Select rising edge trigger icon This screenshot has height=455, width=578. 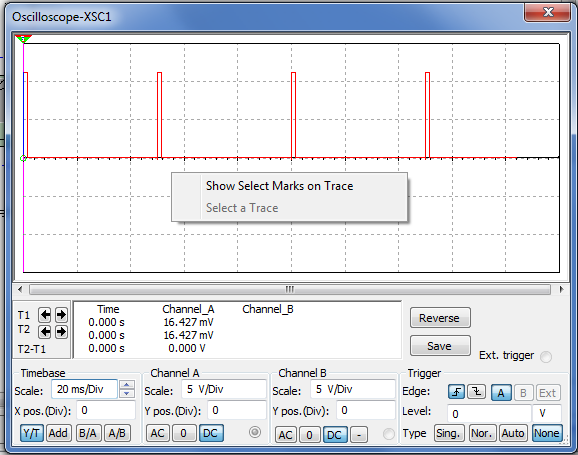(x=456, y=392)
